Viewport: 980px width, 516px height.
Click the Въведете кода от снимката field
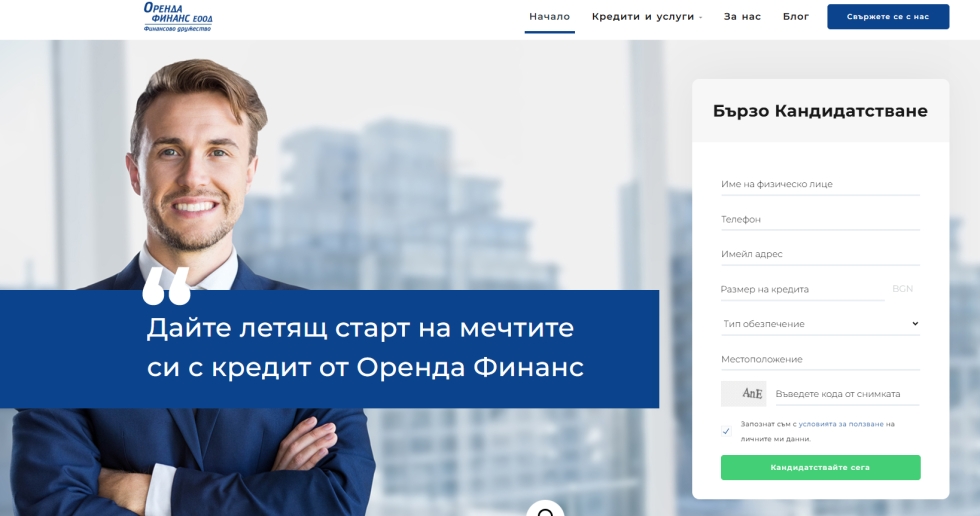coord(848,394)
